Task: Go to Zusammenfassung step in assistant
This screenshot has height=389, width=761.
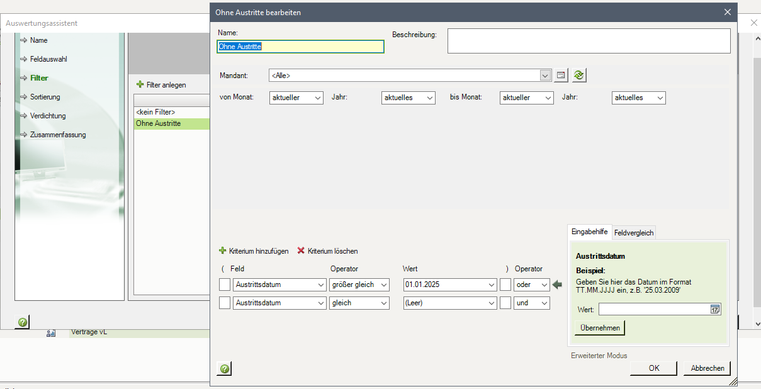Action: tap(58, 134)
